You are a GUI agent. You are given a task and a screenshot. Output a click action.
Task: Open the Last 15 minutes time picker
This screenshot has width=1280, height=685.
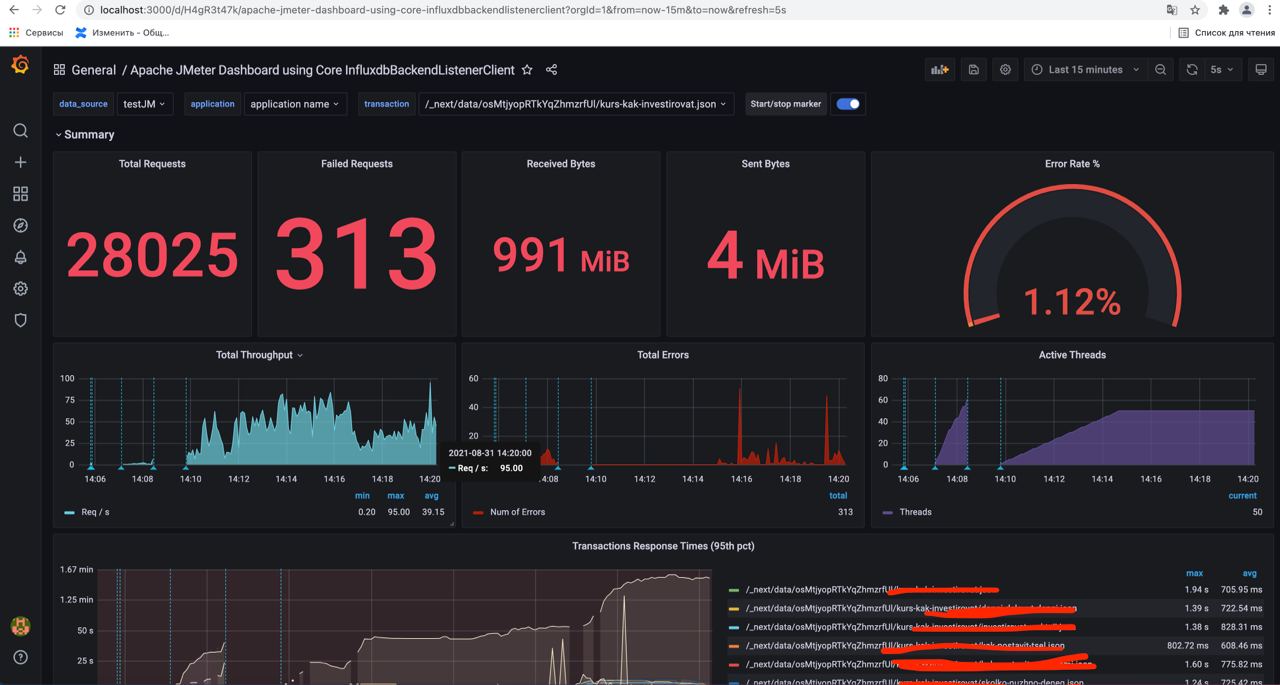tap(1085, 70)
